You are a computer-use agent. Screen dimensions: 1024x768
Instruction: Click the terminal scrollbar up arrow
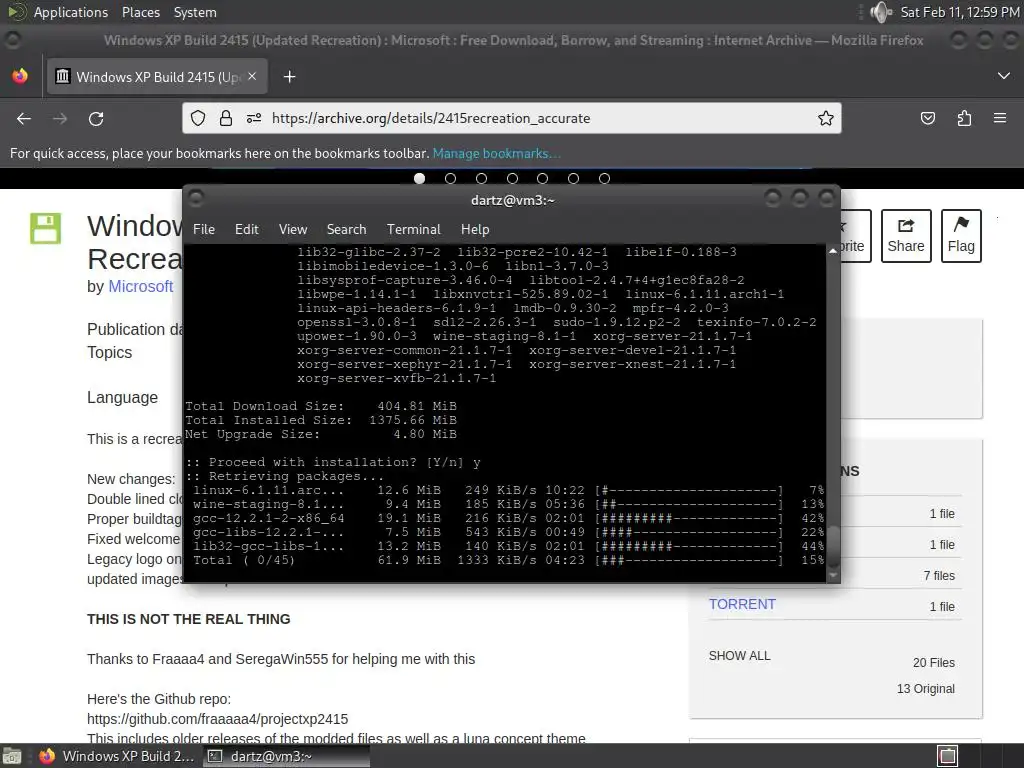[833, 251]
